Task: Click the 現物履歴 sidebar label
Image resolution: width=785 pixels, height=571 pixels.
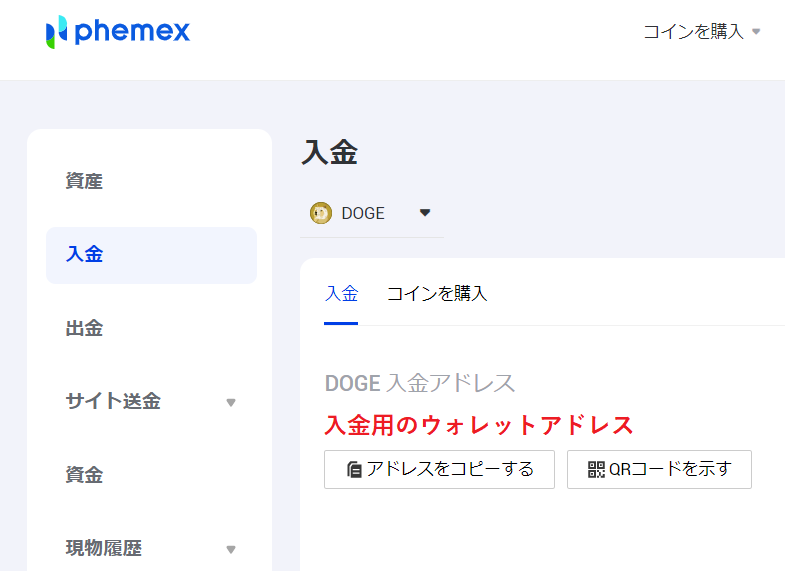Action: tap(104, 548)
